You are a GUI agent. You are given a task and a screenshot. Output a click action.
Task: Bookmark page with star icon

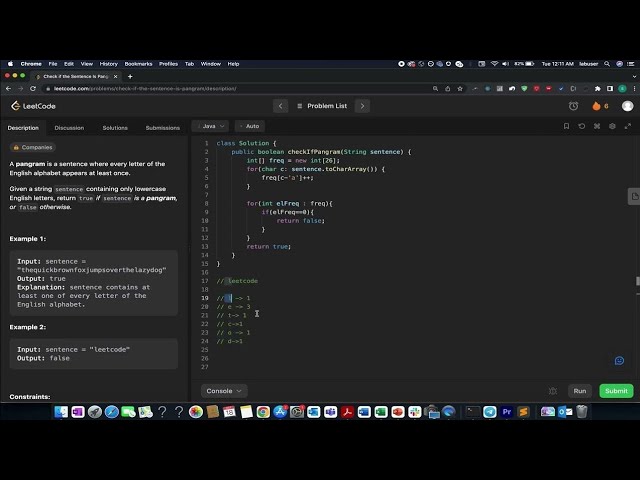coord(460,89)
